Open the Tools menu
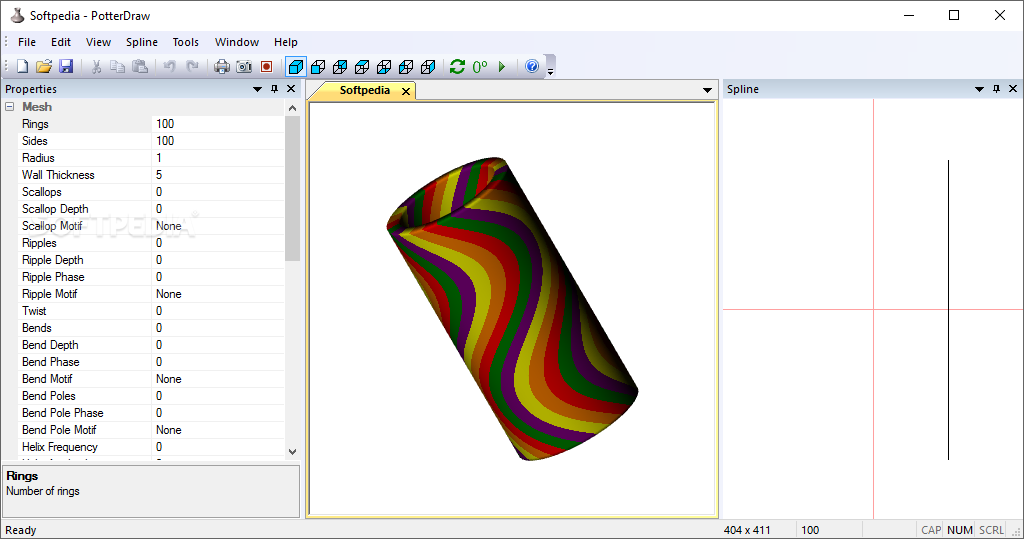This screenshot has height=539, width=1024. 185,42
